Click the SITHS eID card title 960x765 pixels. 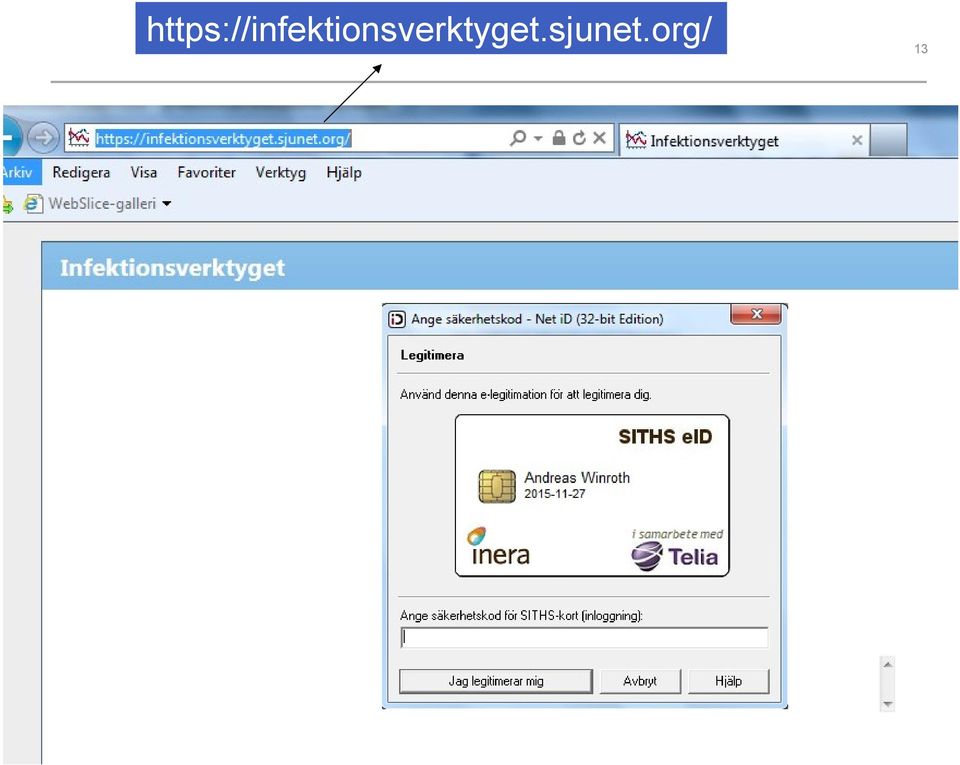pyautogui.click(x=666, y=436)
